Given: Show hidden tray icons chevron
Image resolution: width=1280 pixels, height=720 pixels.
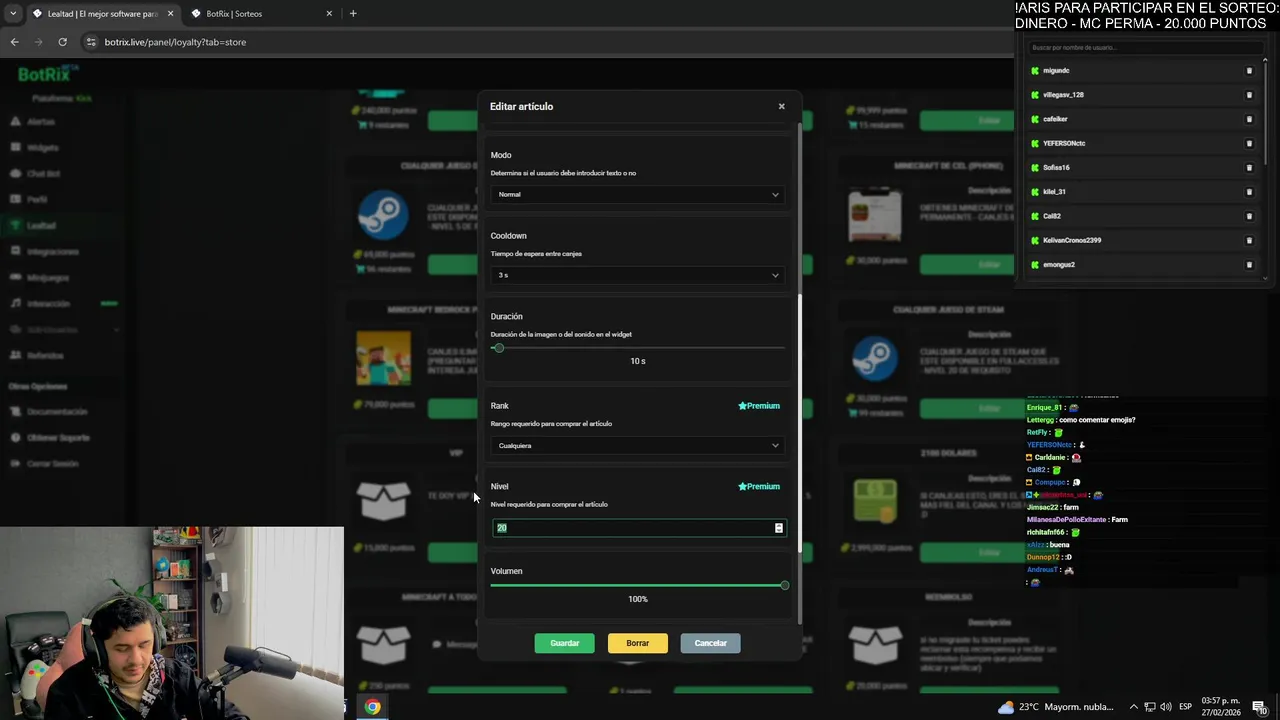Looking at the screenshot, I should (1133, 707).
